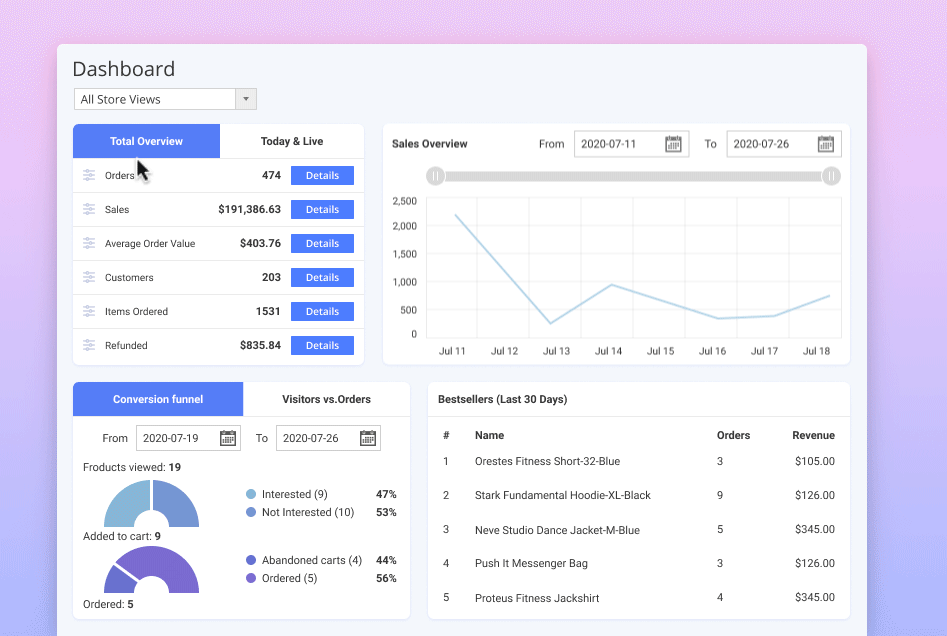This screenshot has height=636, width=947.
Task: Open the calendar icon for Sales Overview From date
Action: coord(676,143)
